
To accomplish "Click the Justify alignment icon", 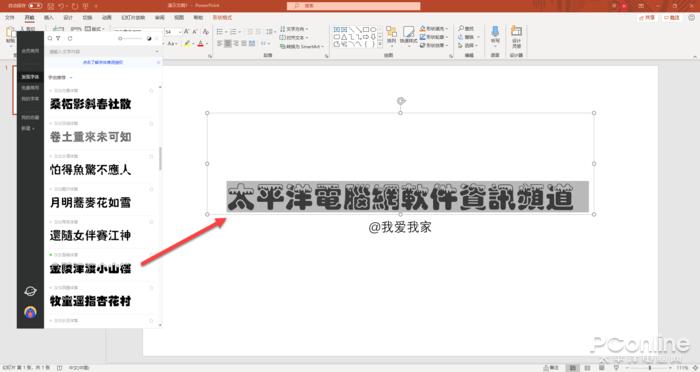I will [244, 44].
